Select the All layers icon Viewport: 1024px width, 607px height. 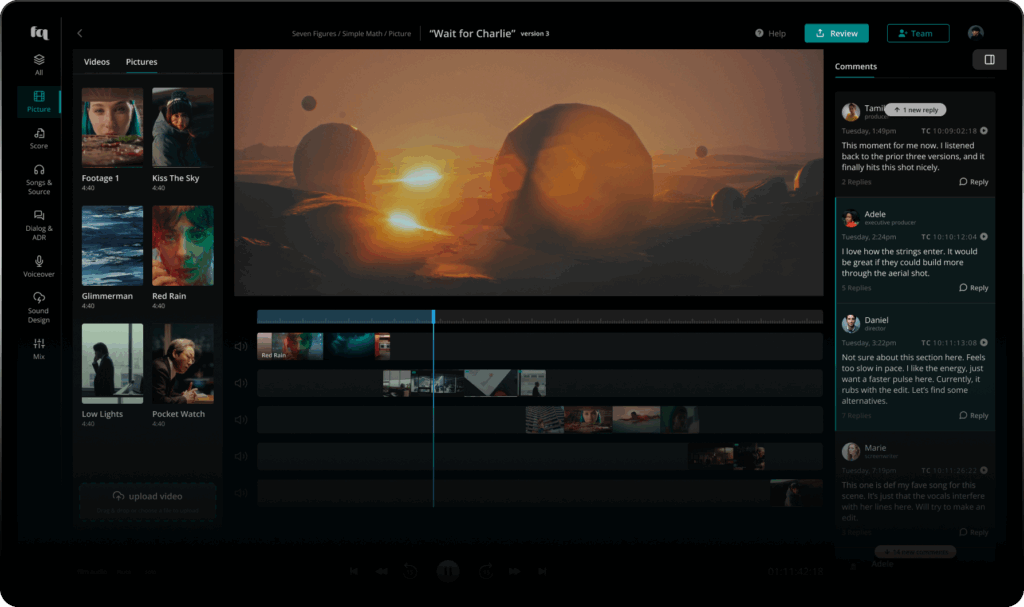point(39,64)
